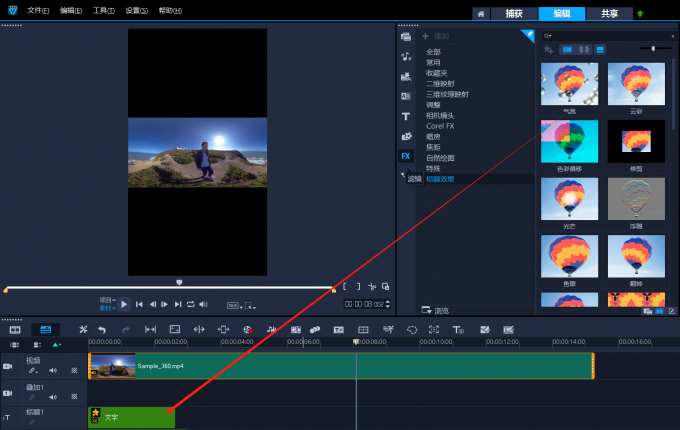This screenshot has width=680, height=430.
Task: Select the 色彩偏移 filter thumbnail
Action: pyautogui.click(x=569, y=142)
